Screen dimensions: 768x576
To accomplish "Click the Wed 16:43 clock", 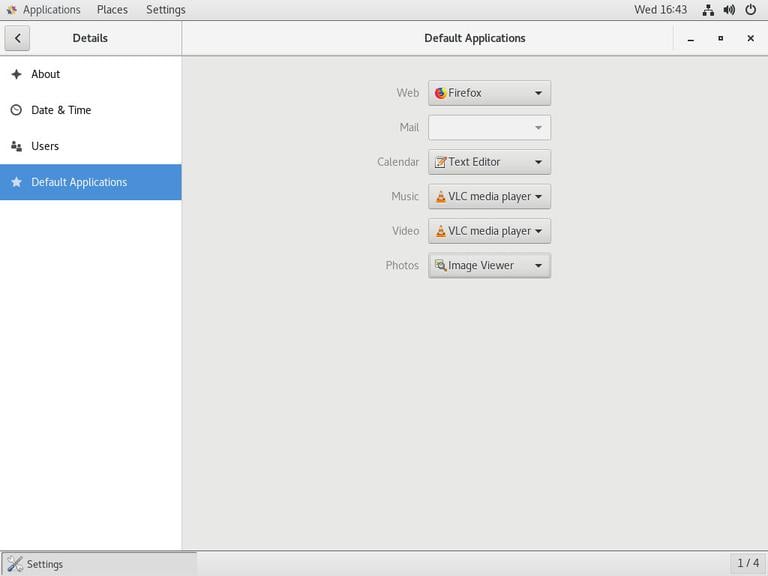I will tap(660, 10).
